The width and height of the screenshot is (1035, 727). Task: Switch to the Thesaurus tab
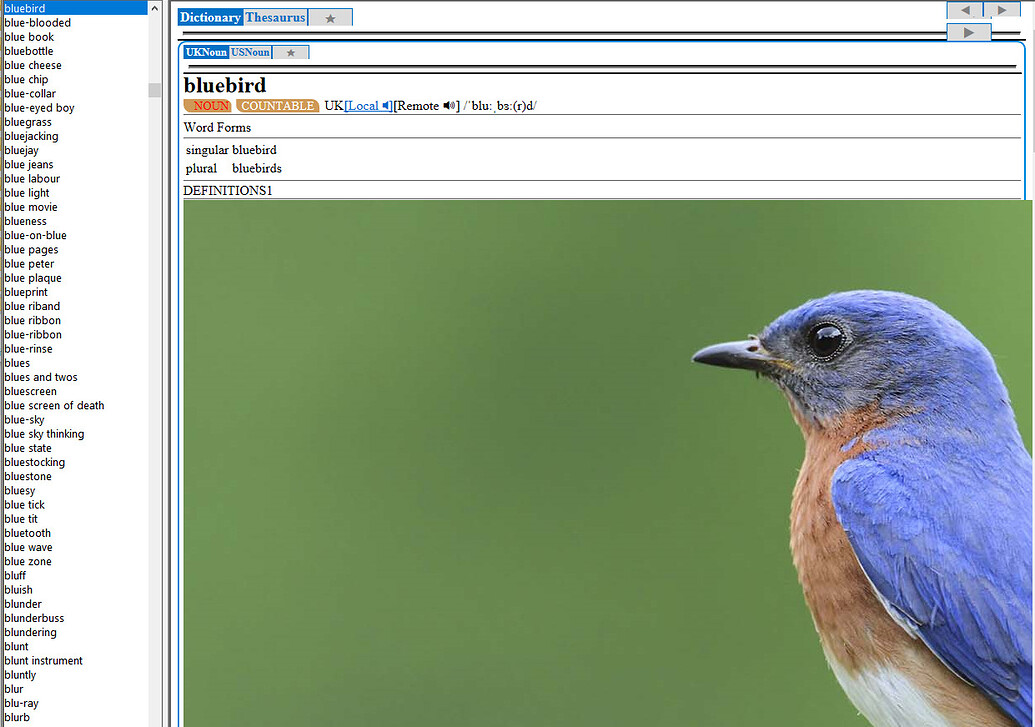(x=275, y=18)
